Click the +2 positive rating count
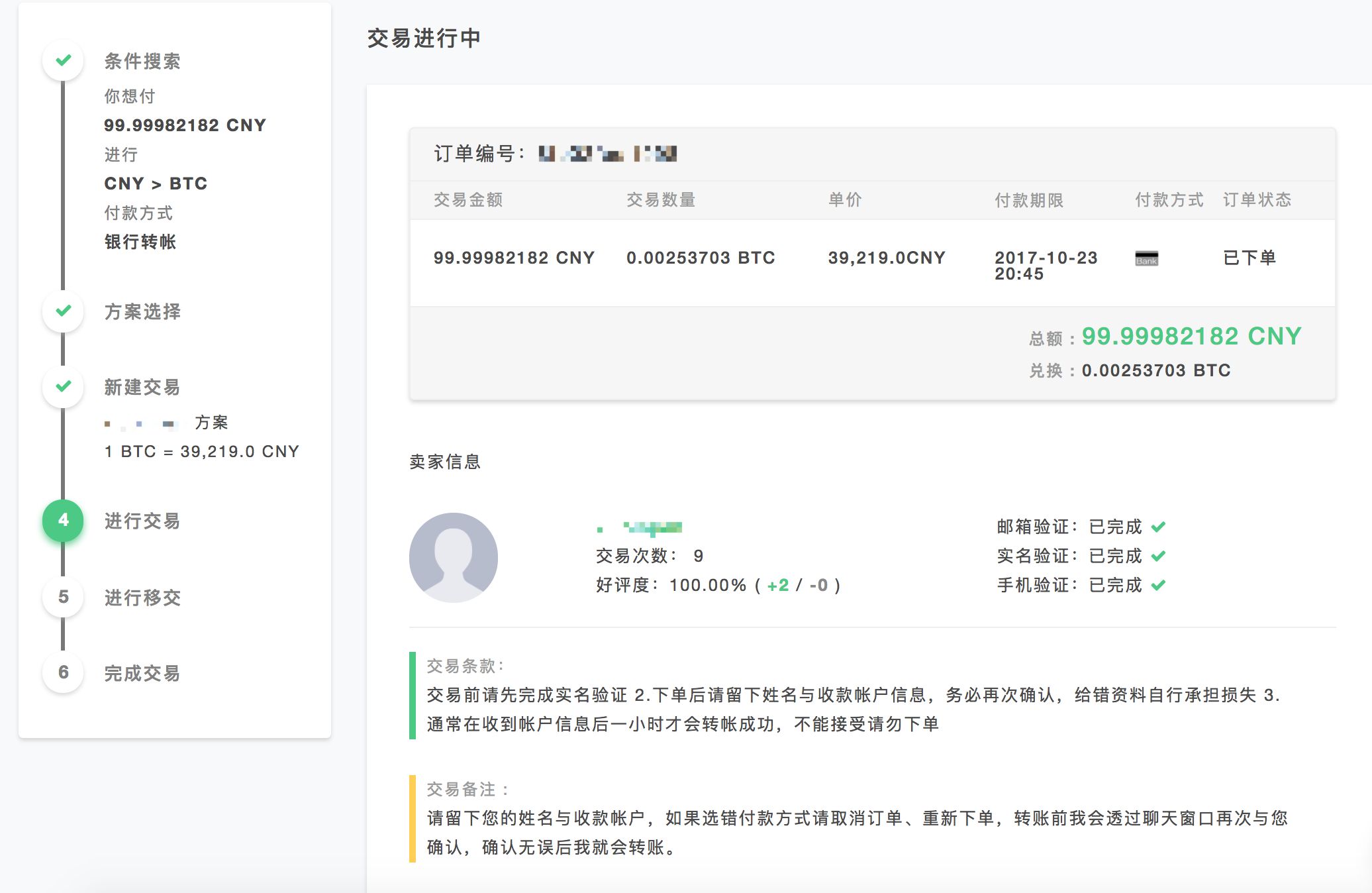This screenshot has height=893, width=1372. point(778,586)
